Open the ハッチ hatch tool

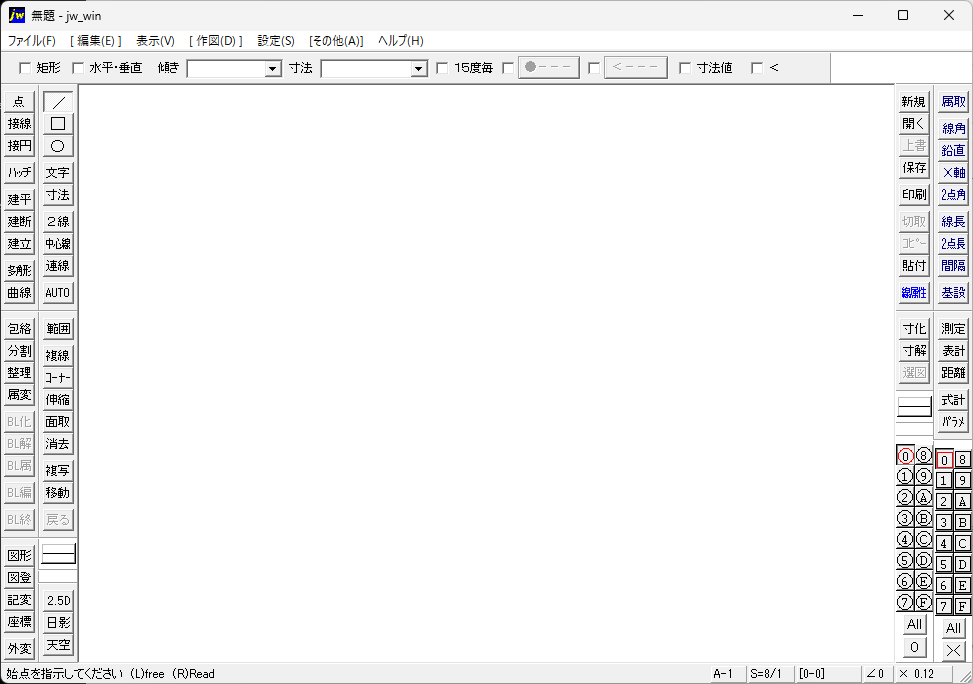[19, 173]
